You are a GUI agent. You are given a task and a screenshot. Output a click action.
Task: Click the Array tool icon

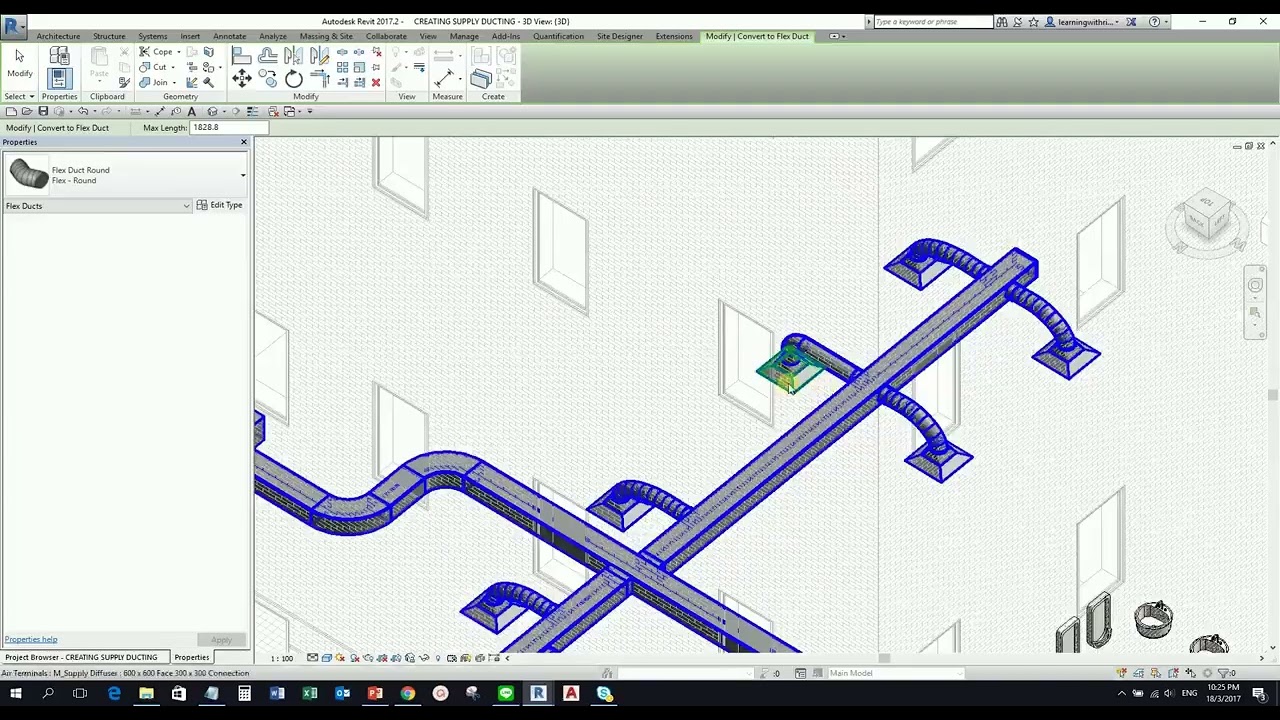pyautogui.click(x=343, y=68)
